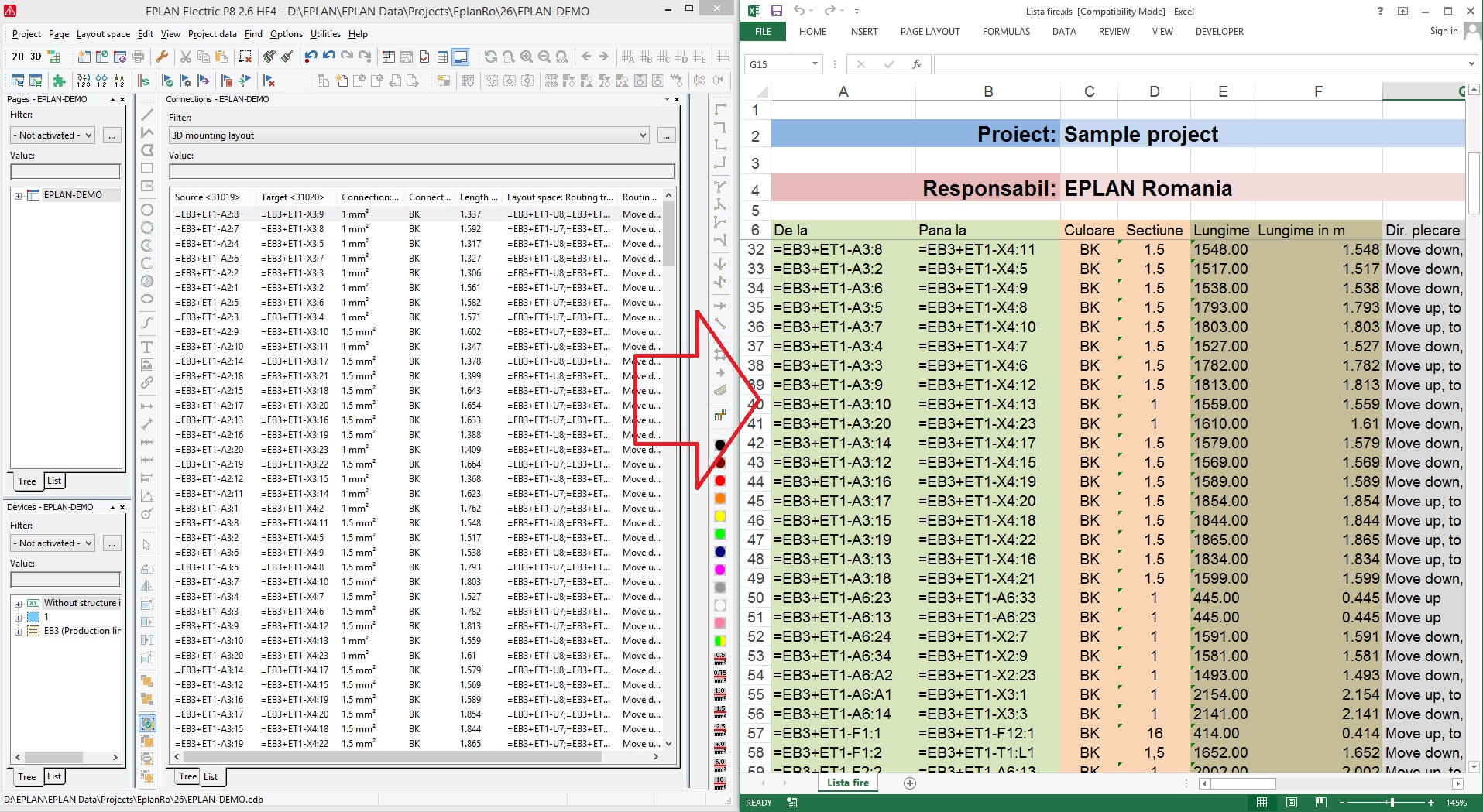Click the Length column header
The image size is (1483, 812).
[x=479, y=197]
